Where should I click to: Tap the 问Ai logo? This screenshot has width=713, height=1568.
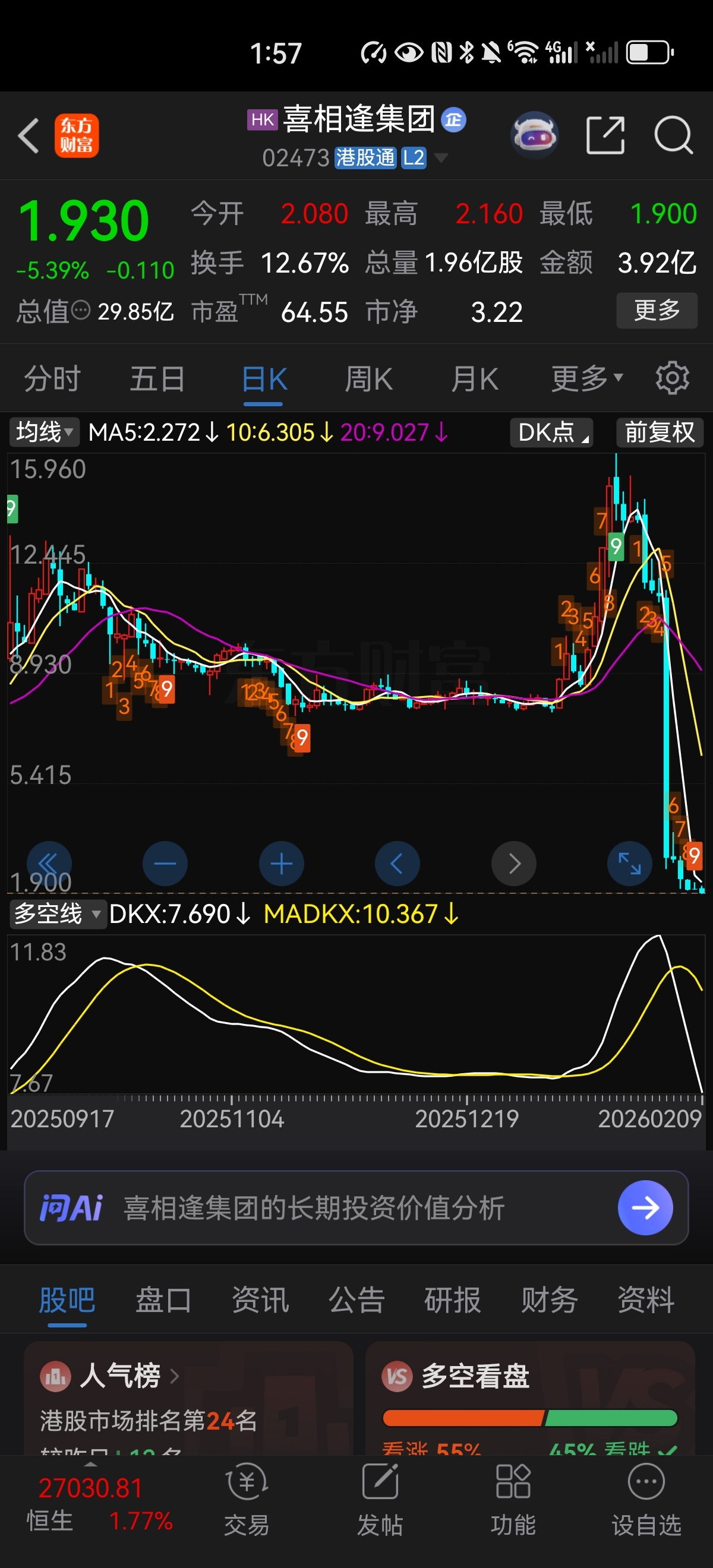point(71,1207)
